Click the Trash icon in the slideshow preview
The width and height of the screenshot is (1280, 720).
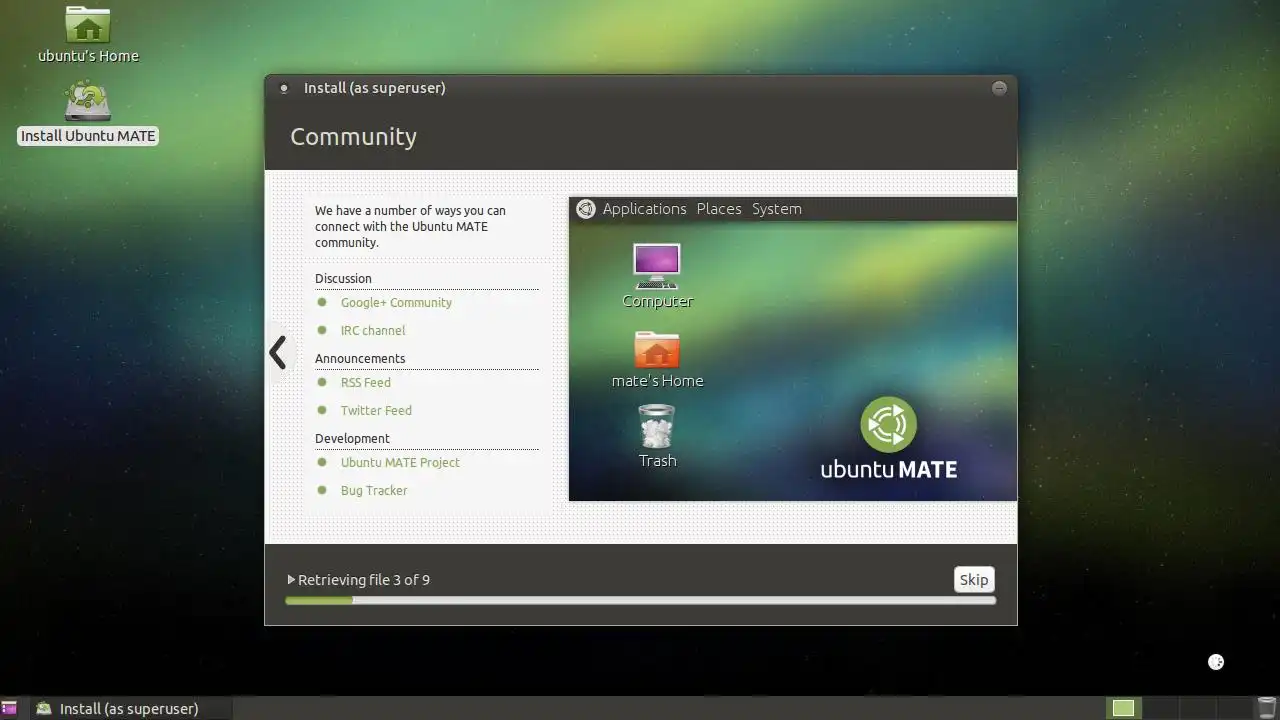(x=657, y=436)
